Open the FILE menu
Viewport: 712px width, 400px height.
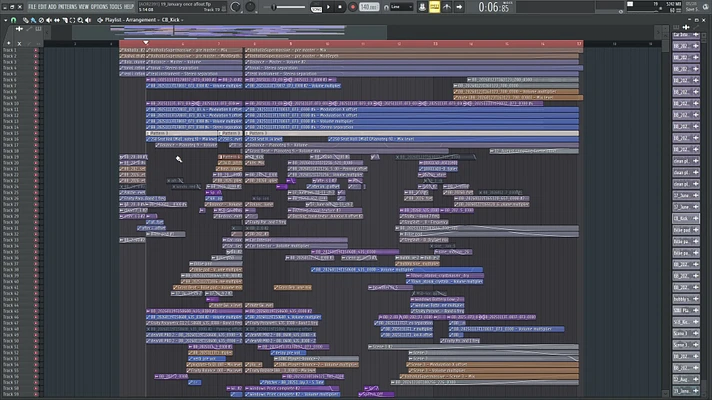[32, 7]
